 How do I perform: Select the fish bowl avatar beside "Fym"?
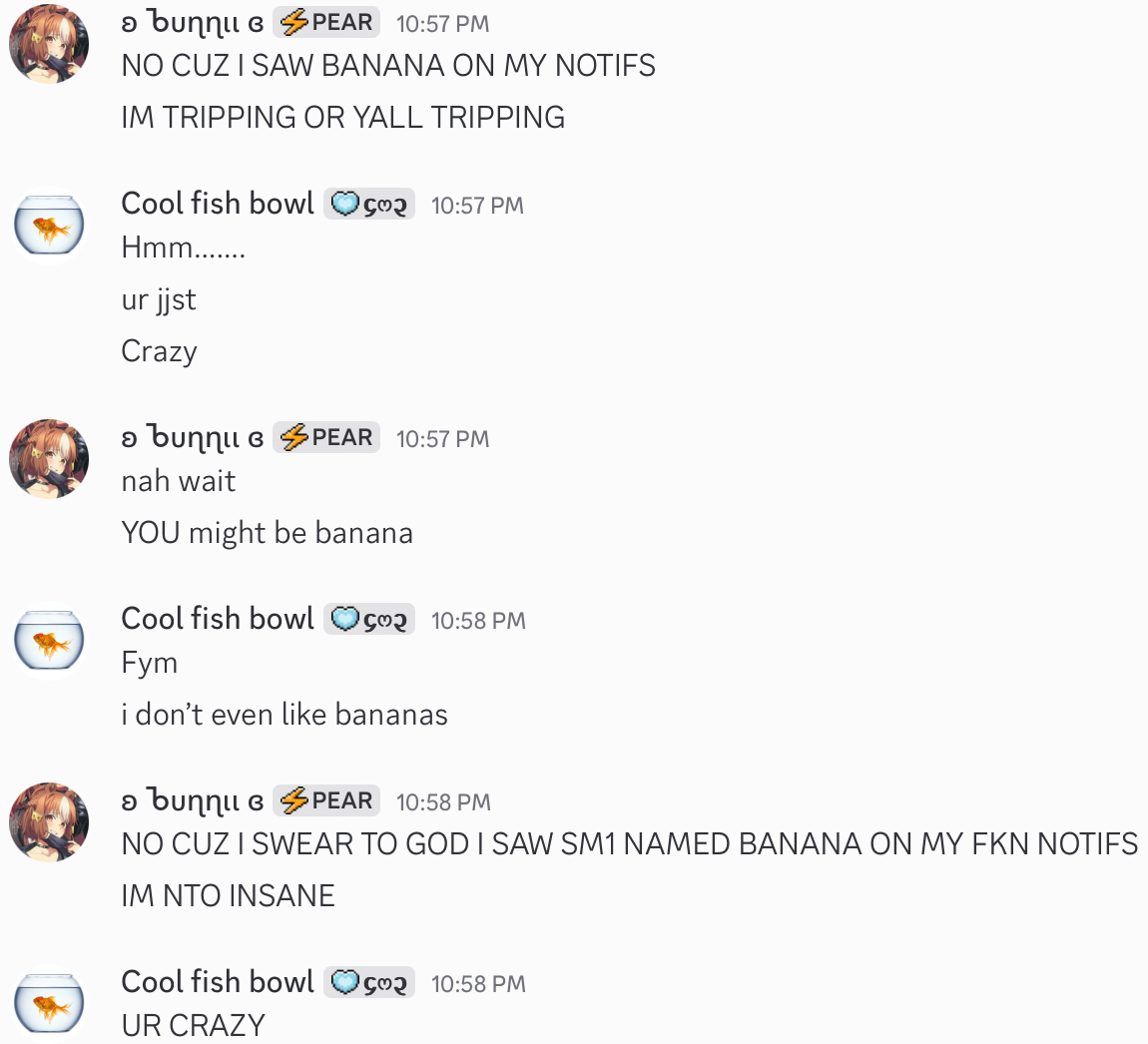point(49,641)
